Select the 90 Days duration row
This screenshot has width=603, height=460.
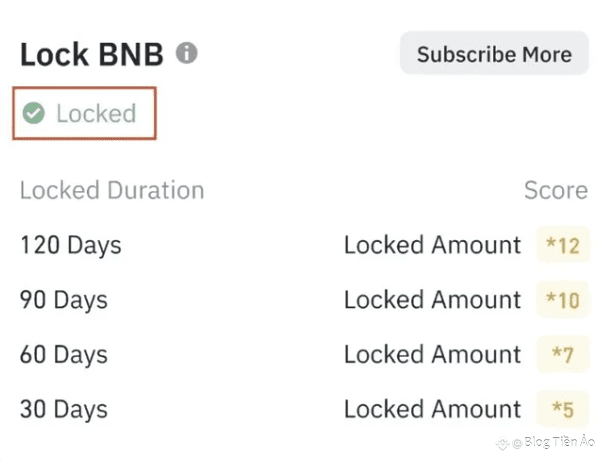304,300
